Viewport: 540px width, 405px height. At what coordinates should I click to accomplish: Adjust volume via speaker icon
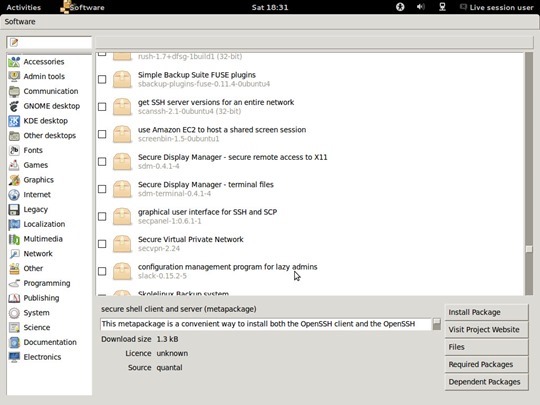(420, 7)
